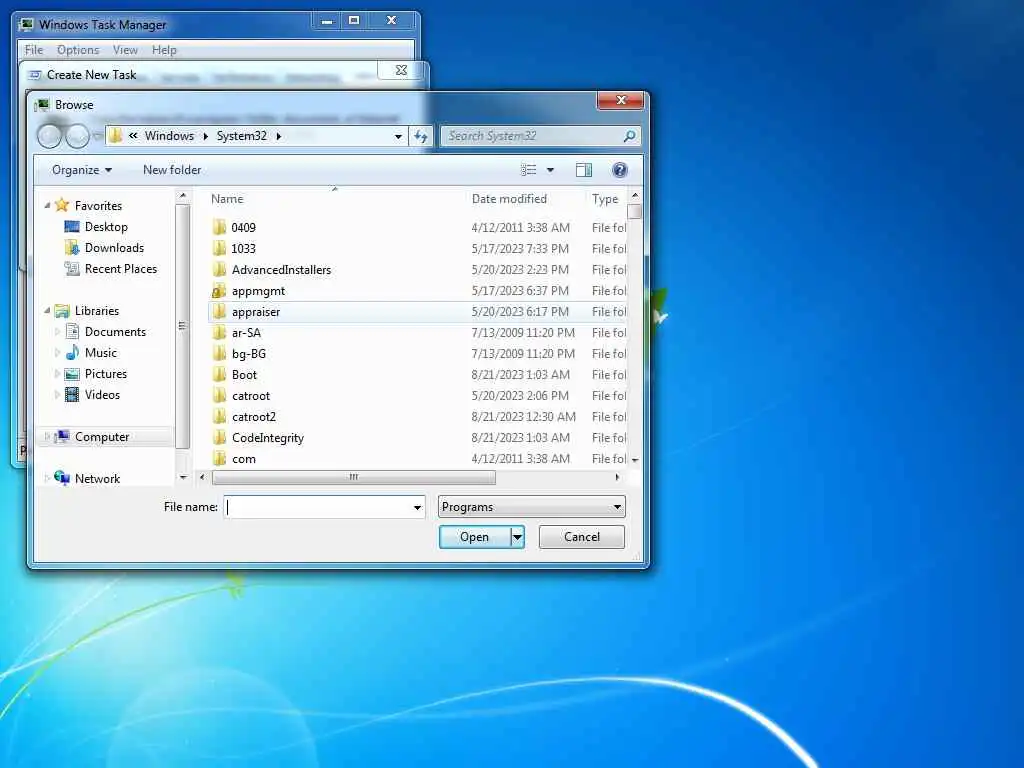Click the folder icon in the address bar
This screenshot has width=1024, height=768.
(116, 135)
